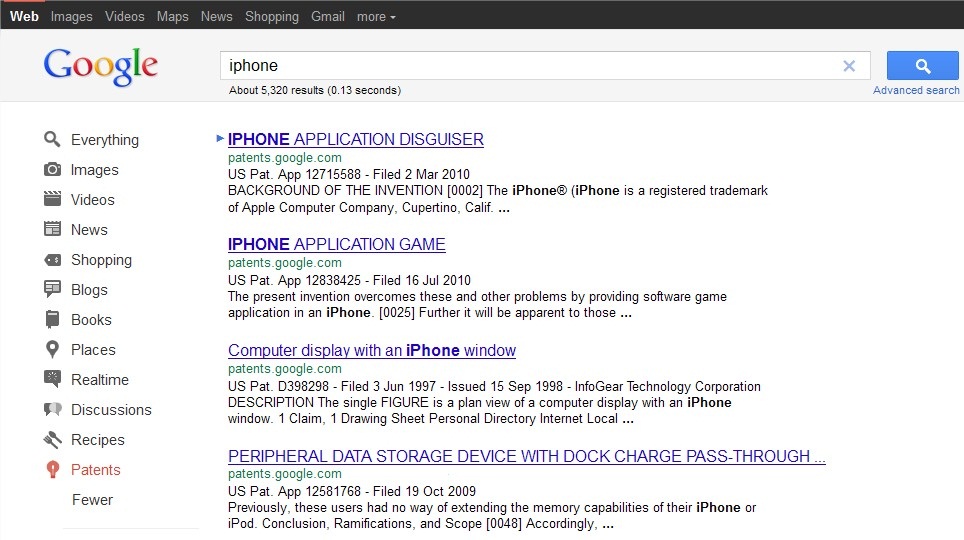Click the Blogs speech bubble icon
This screenshot has width=964, height=540.
click(x=52, y=289)
